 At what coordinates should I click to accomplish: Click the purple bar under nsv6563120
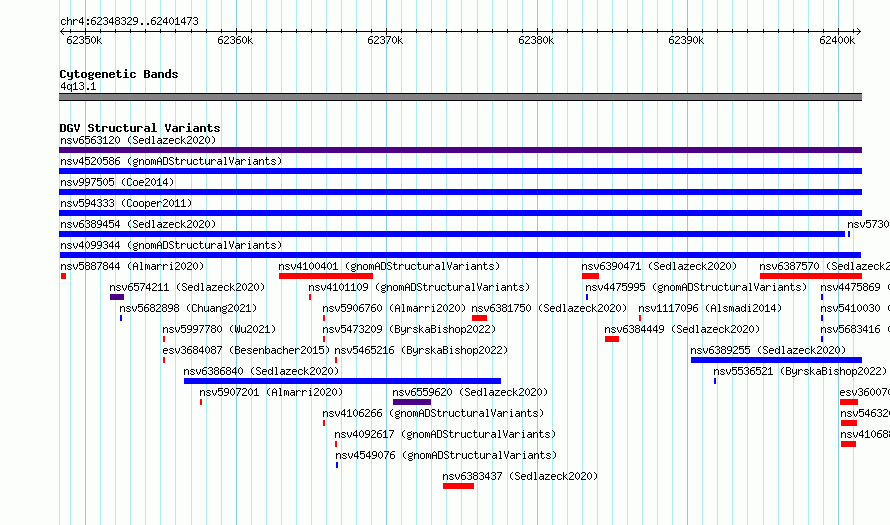tap(460, 150)
